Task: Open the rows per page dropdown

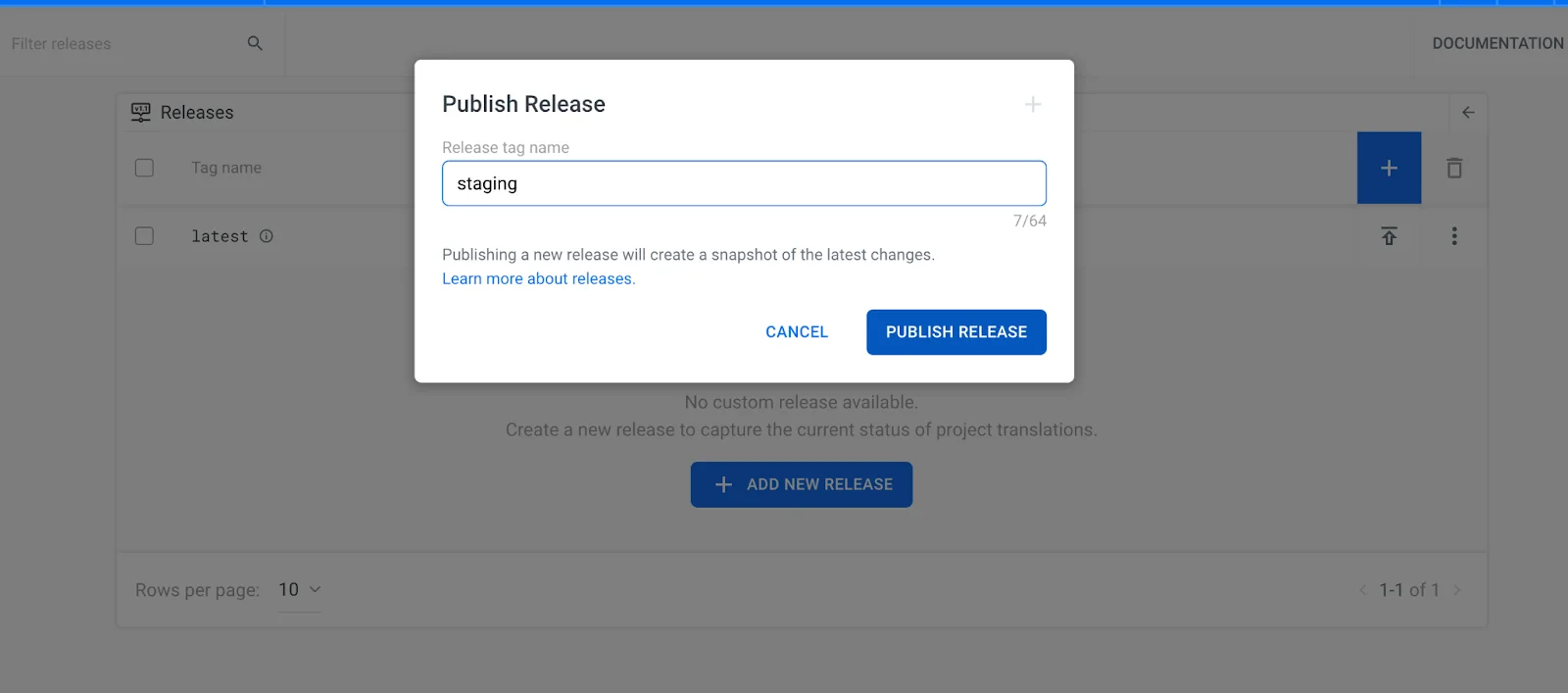Action: coord(299,590)
